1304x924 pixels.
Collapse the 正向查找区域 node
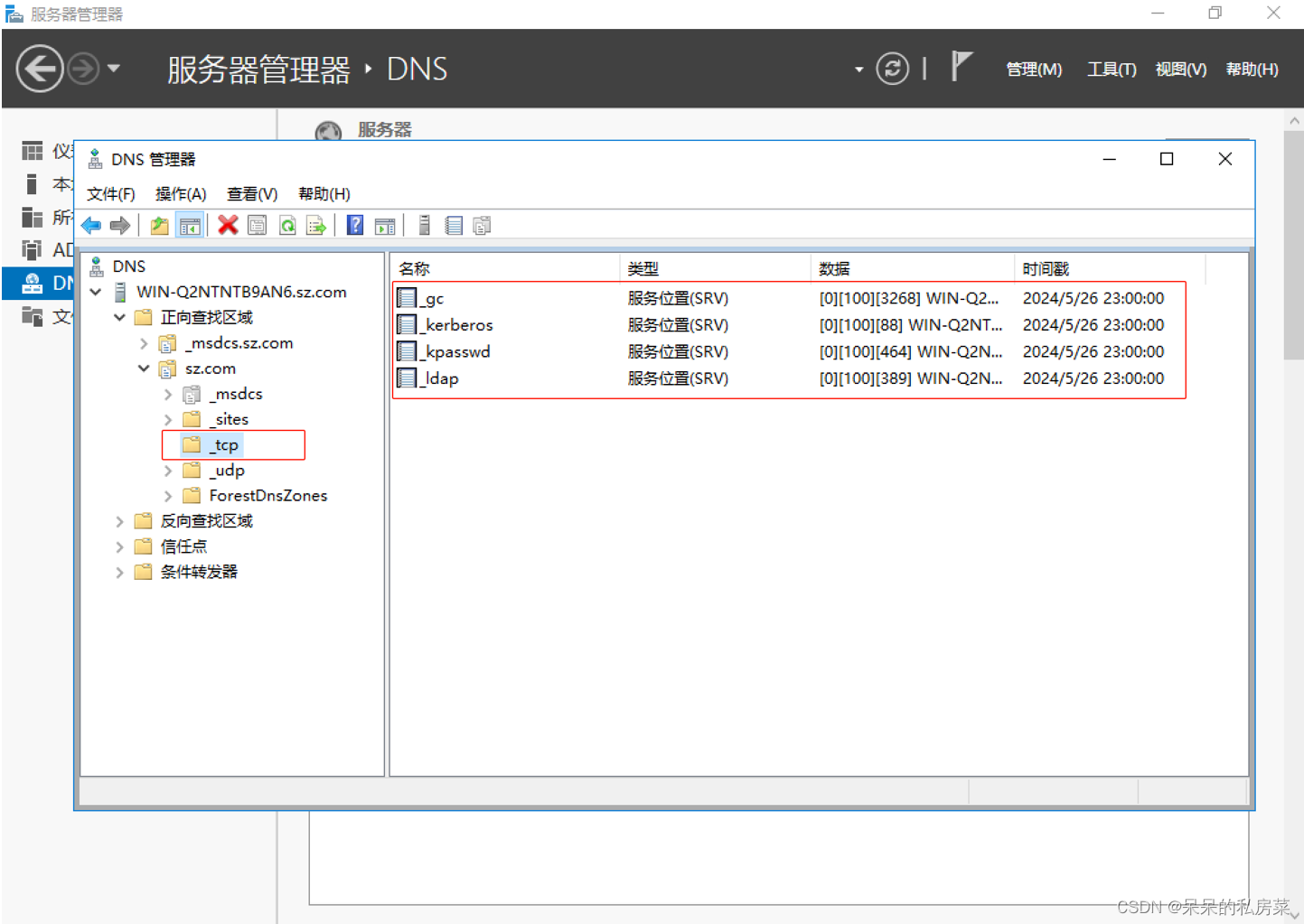(x=119, y=317)
